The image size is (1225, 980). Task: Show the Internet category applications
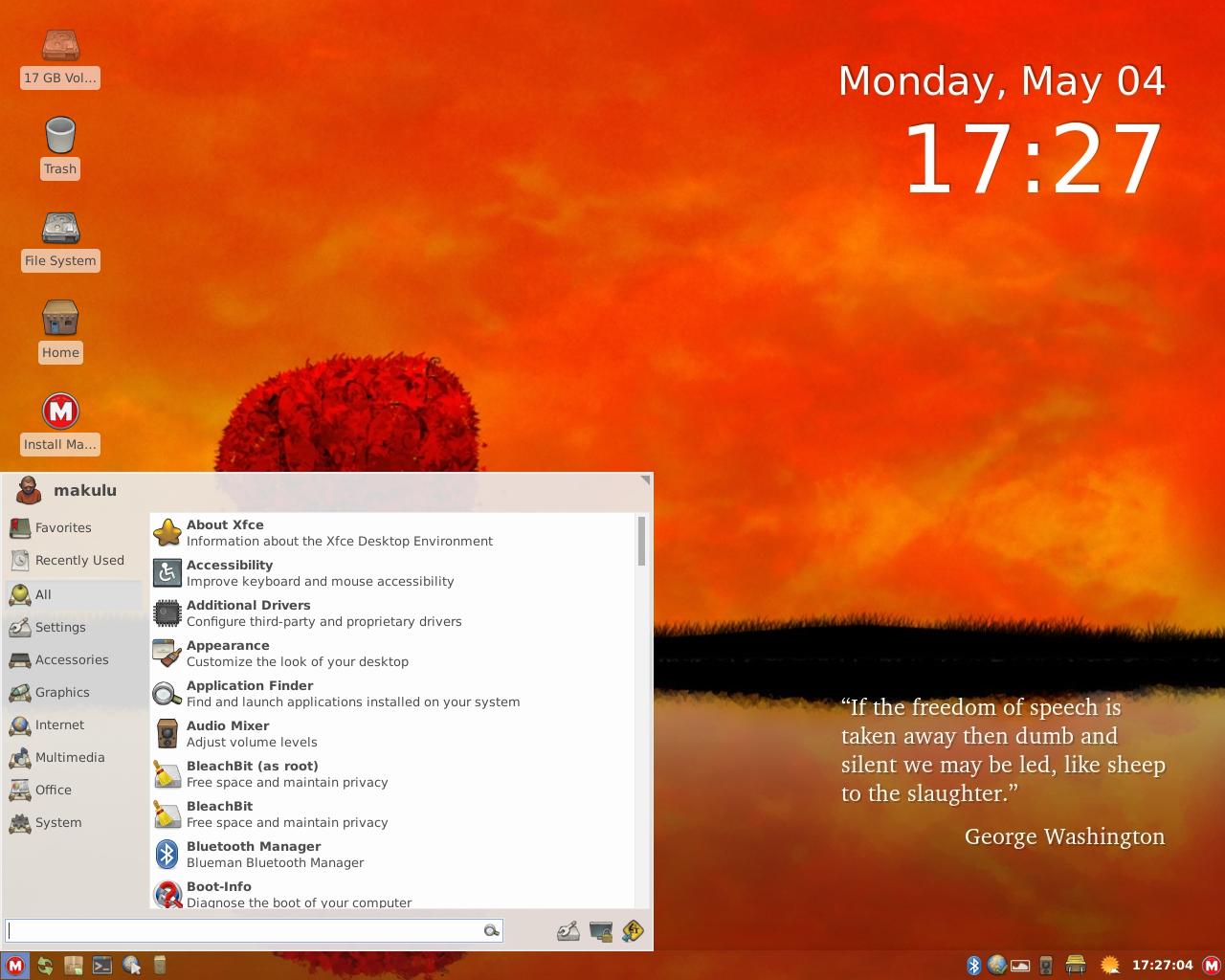click(x=59, y=724)
